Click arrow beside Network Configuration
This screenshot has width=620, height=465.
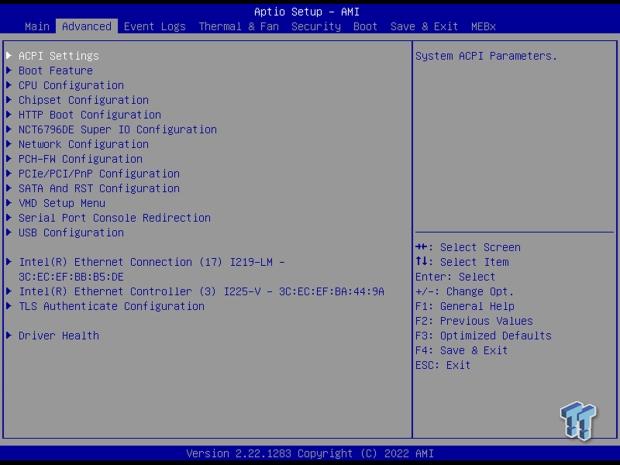click(9, 144)
